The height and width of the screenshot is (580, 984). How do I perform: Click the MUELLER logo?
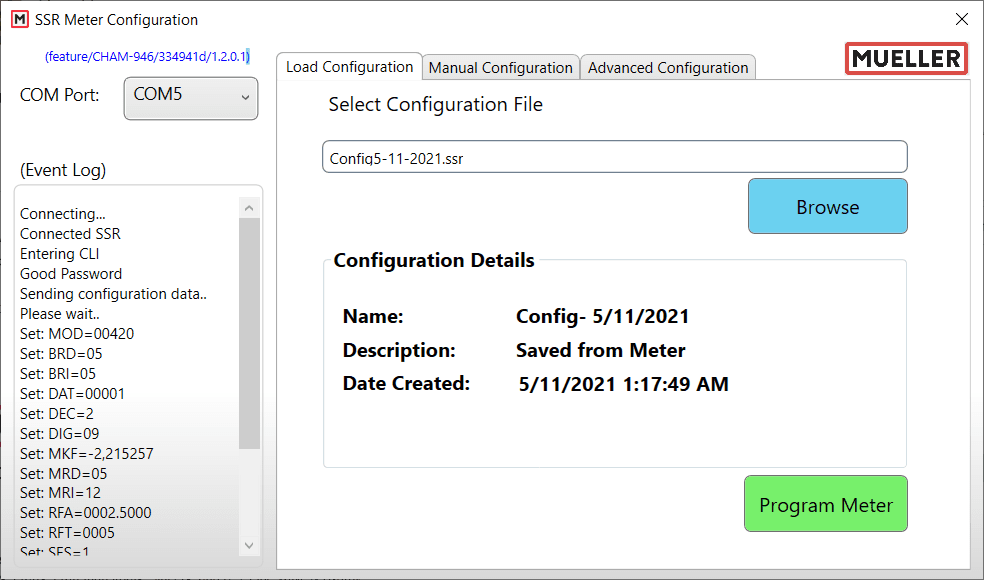click(x=905, y=58)
